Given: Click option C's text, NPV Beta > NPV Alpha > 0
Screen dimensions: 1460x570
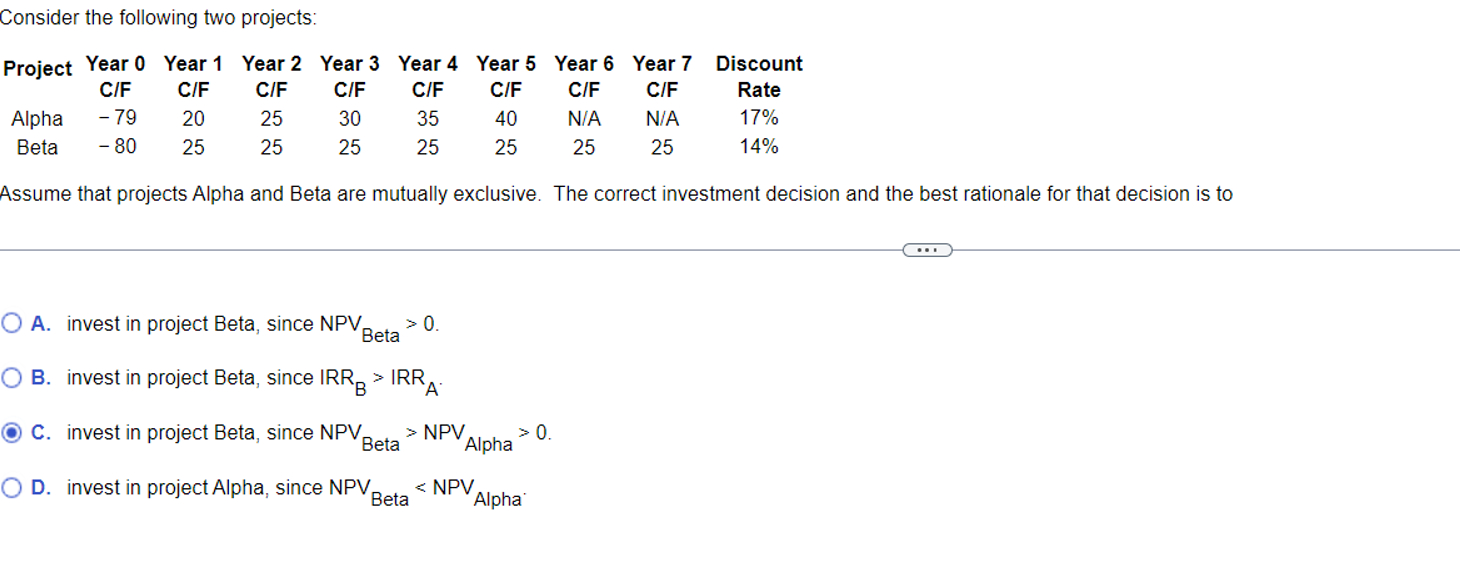Looking at the screenshot, I should click(x=308, y=434).
